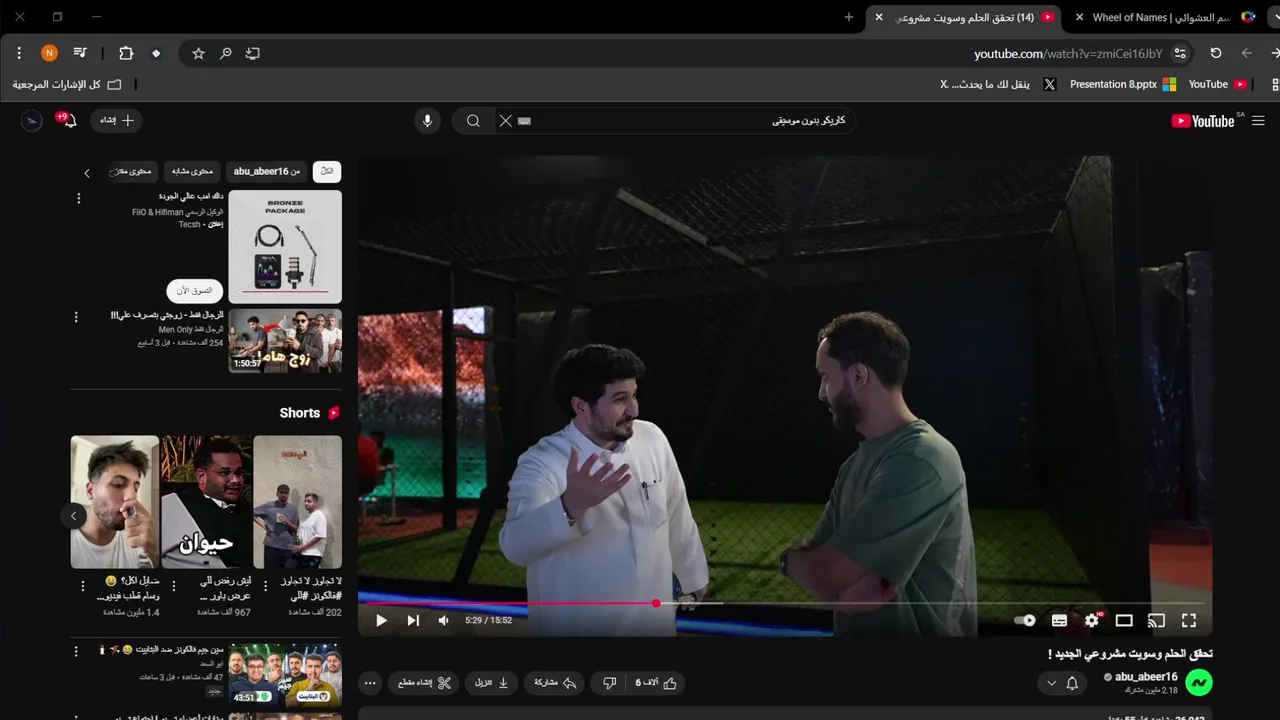Run search with the magnifier button
This screenshot has height=720, width=1280.
click(x=473, y=121)
